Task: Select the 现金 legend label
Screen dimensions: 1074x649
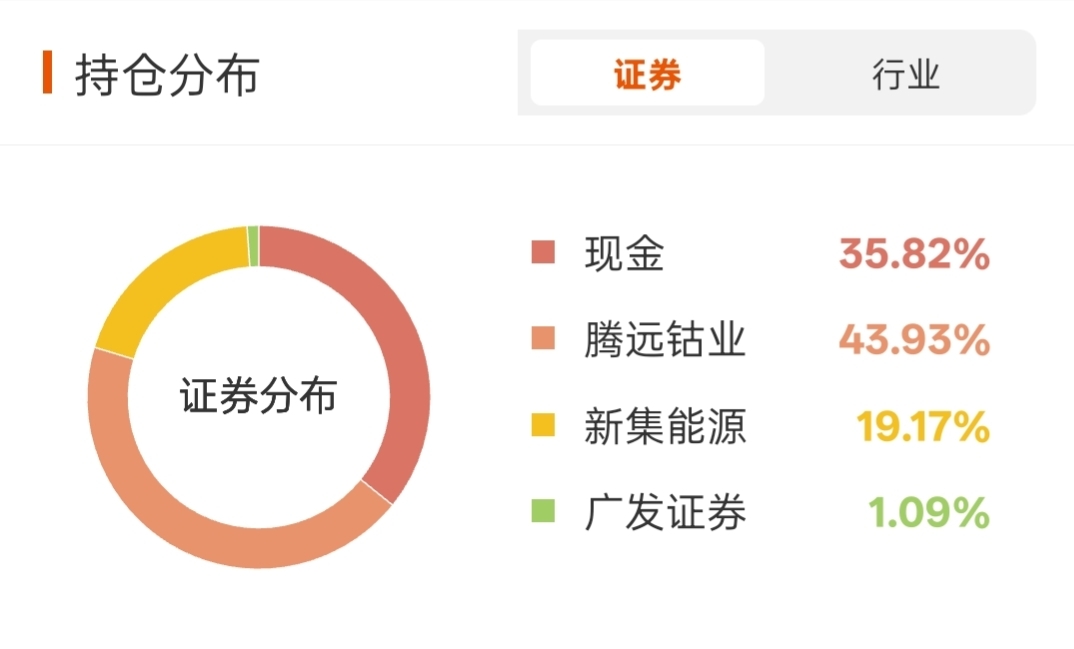Action: 624,253
